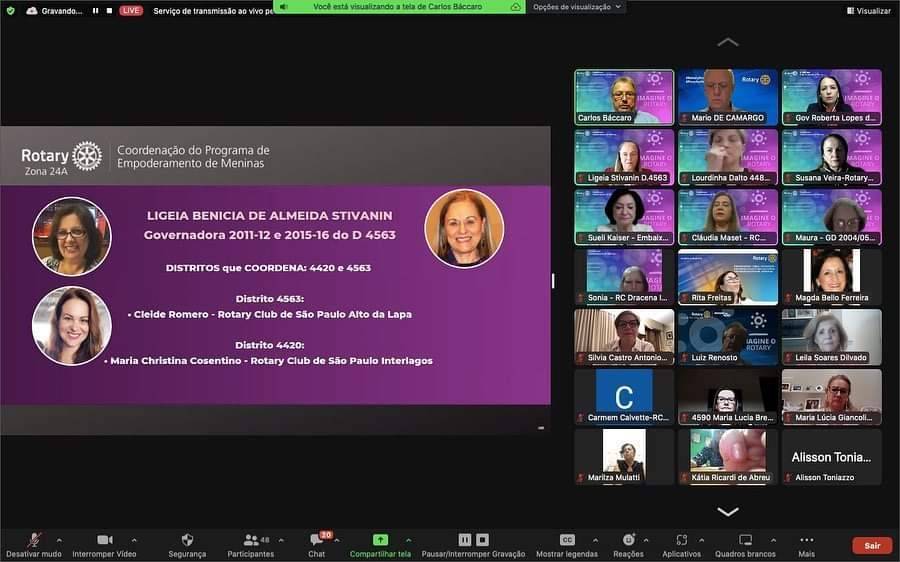Expand the Opções de visualização dropdown
The image size is (900, 562).
(x=578, y=7)
